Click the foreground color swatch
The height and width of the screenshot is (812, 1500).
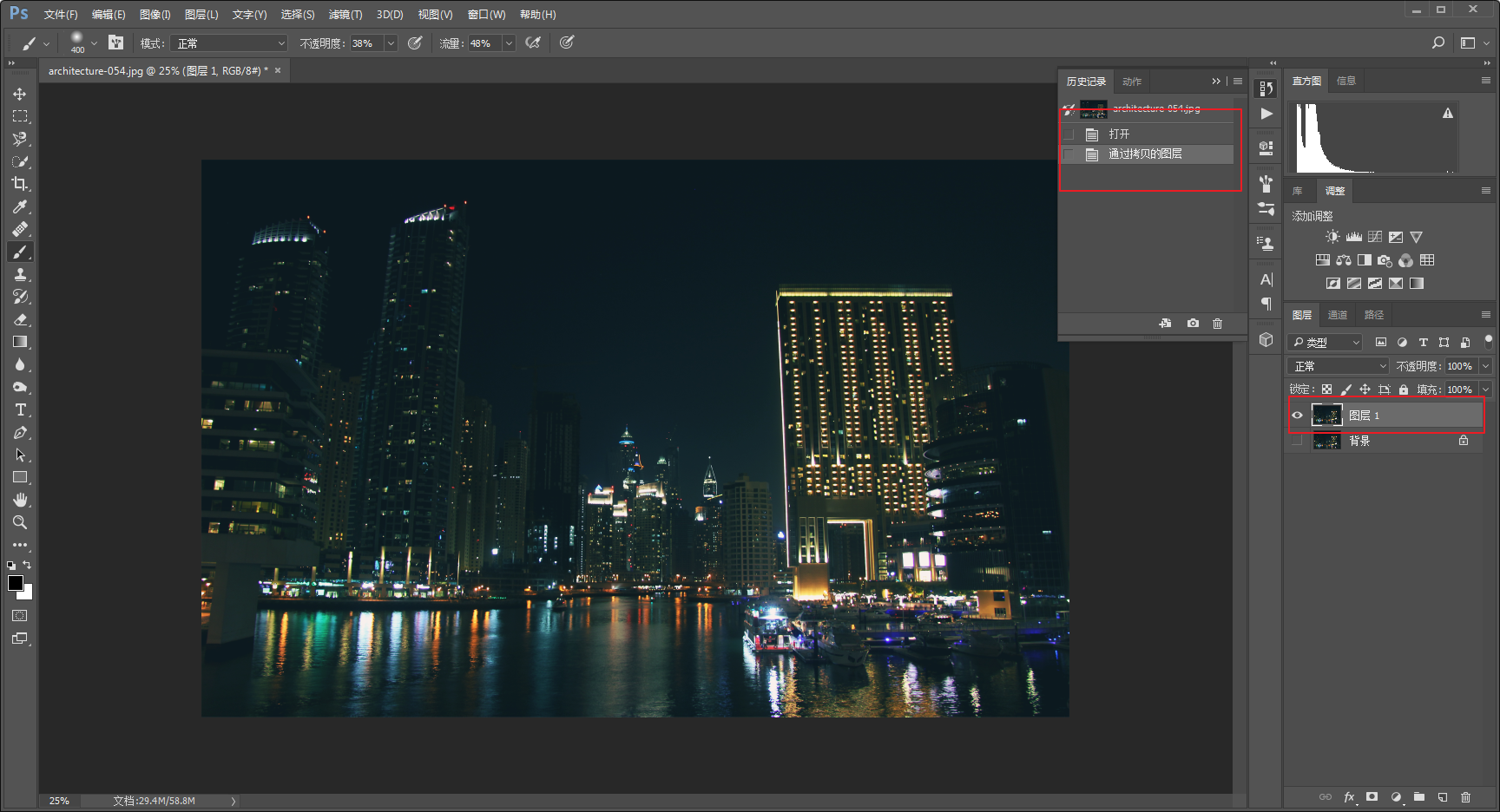pos(15,582)
